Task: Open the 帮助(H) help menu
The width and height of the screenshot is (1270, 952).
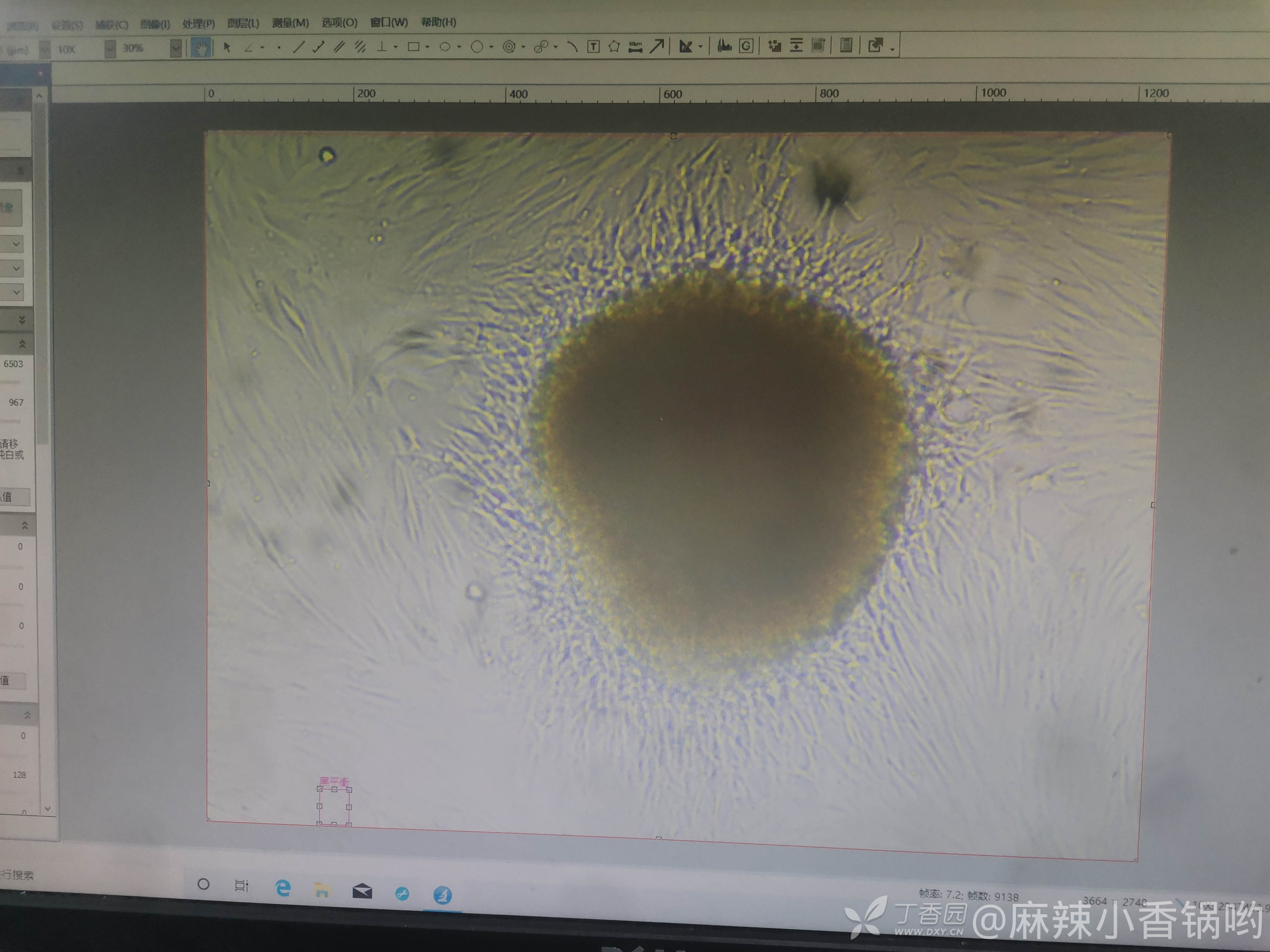Action: 439,22
